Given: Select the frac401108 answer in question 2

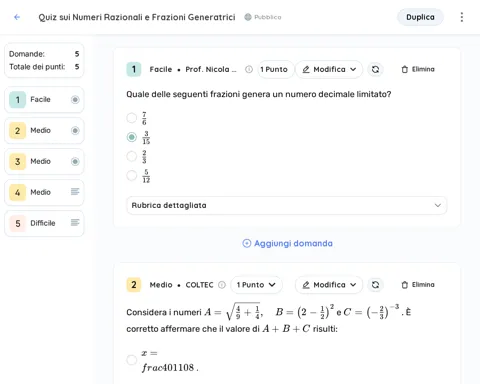Looking at the screenshot, I should tap(132, 360).
